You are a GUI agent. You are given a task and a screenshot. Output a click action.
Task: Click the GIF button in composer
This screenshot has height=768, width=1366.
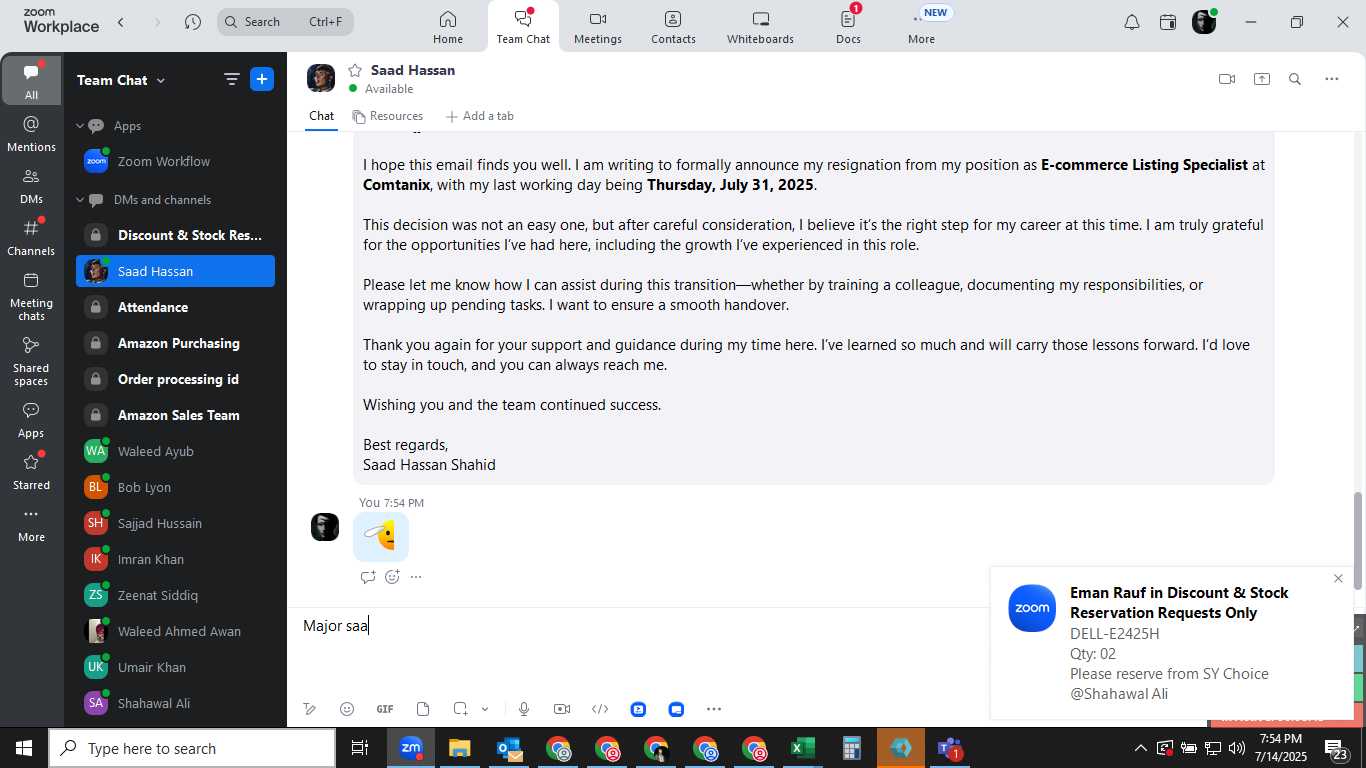tap(385, 709)
